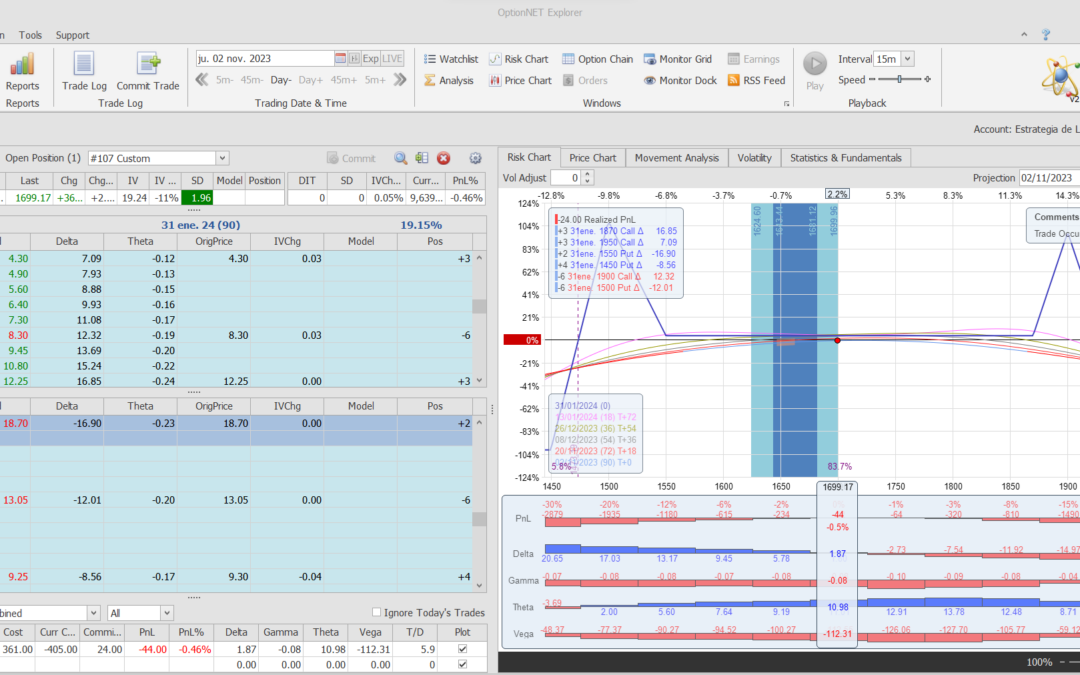This screenshot has width=1080, height=675.
Task: Open the RSS Feed window
Action: [755, 80]
